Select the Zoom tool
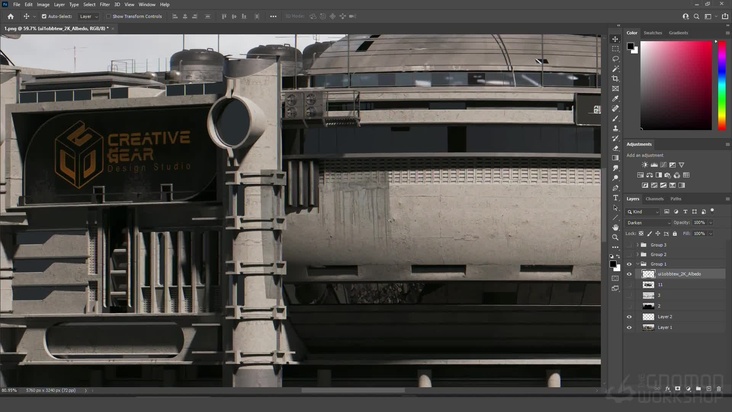 (615, 237)
